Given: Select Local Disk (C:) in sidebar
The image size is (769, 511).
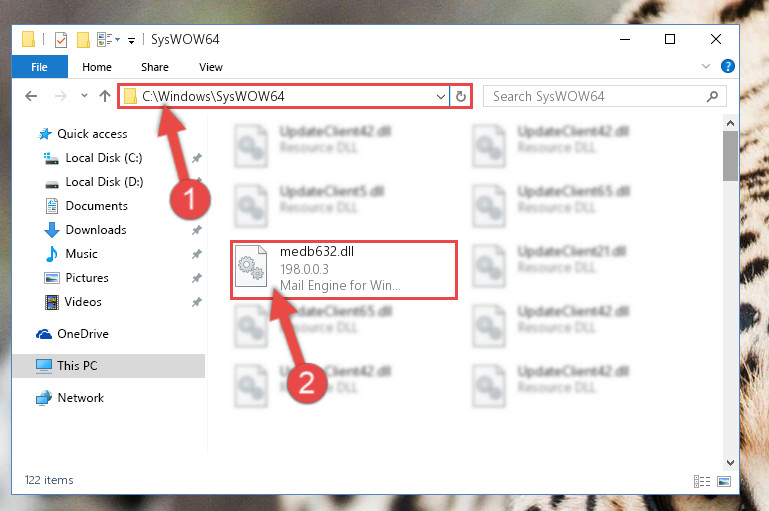Looking at the screenshot, I should (x=104, y=158).
